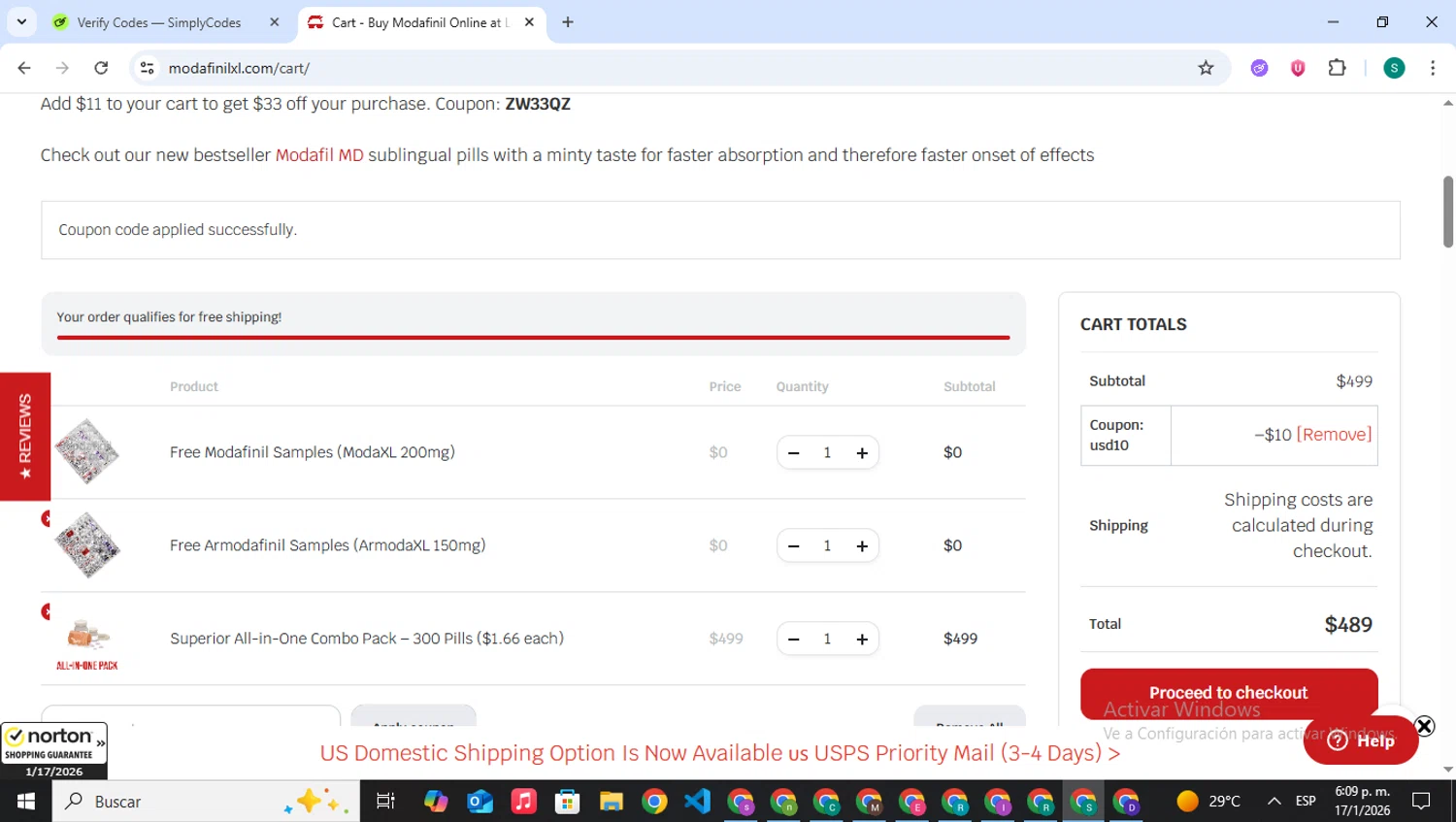Decrease quantity of Free Armodafinil Samples

[x=794, y=546]
